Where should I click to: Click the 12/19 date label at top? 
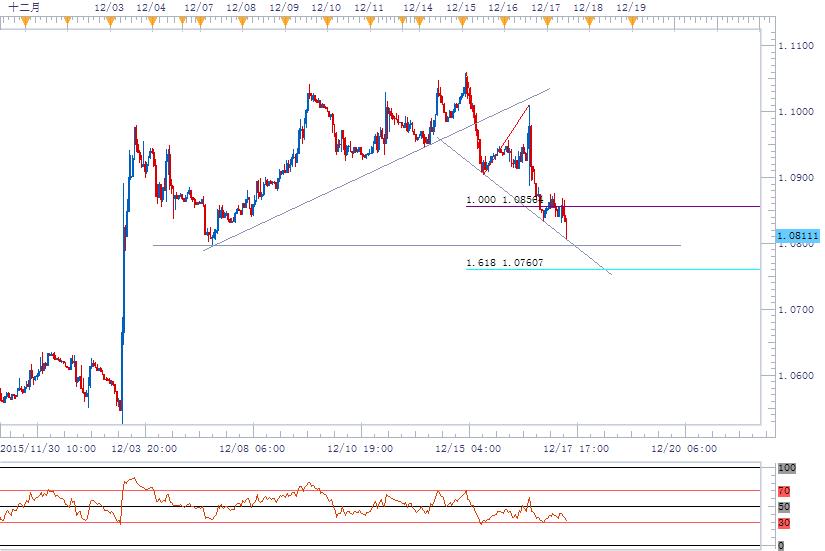click(631, 8)
